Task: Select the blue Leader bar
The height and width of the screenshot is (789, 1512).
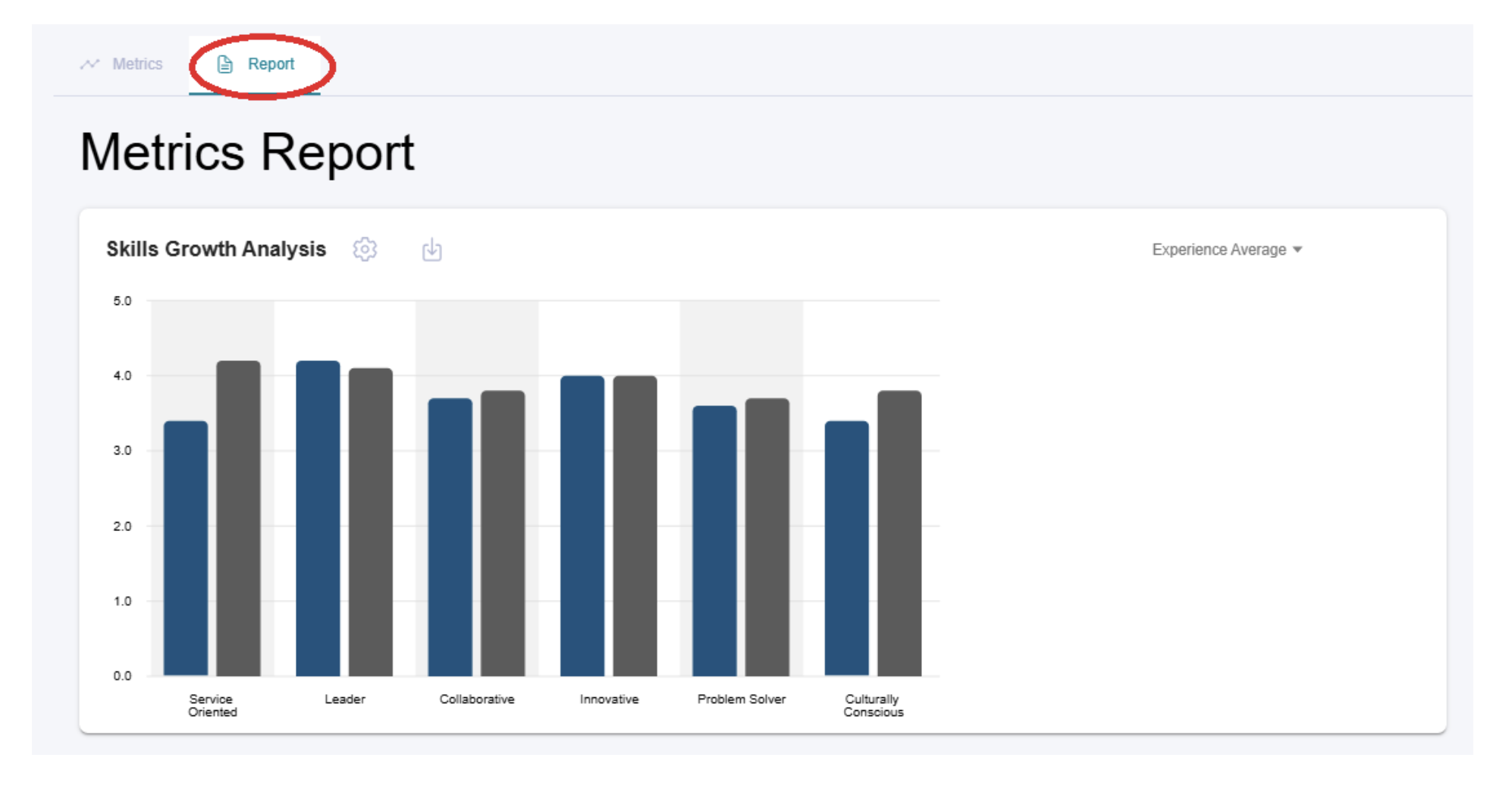Action: [x=318, y=518]
